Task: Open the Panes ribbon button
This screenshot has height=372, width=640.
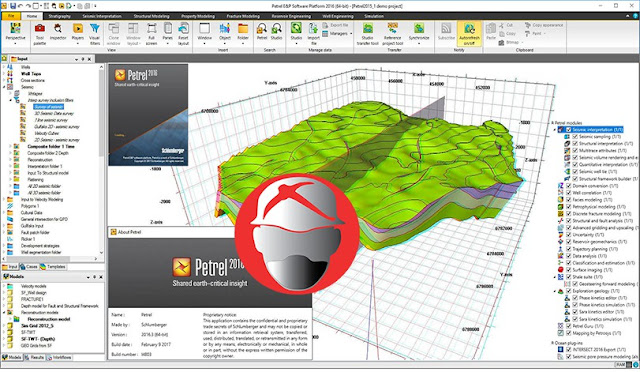Action: click(168, 34)
